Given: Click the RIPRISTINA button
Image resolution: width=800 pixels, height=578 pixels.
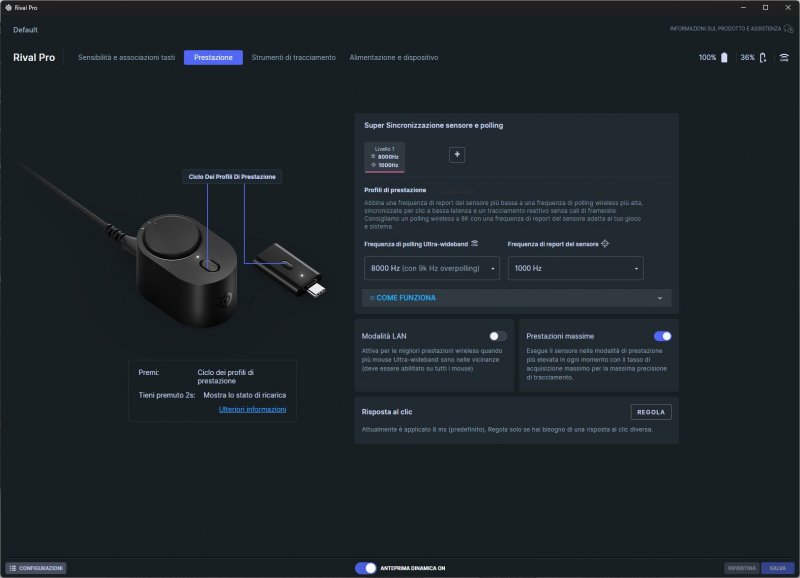Looking at the screenshot, I should point(742,568).
